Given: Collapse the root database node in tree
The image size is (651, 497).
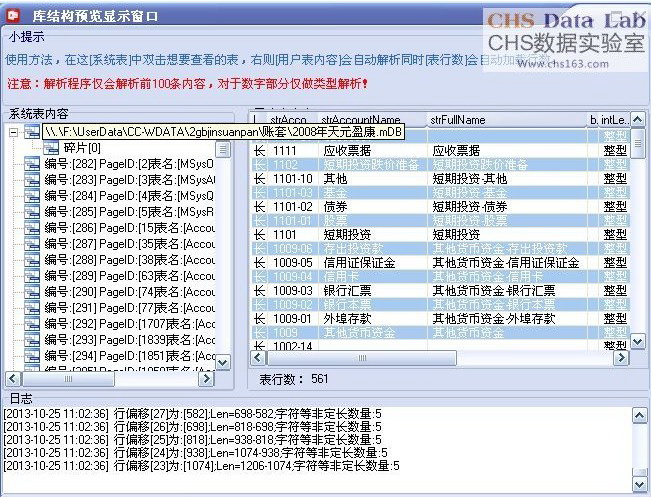Looking at the screenshot, I should coord(14,133).
